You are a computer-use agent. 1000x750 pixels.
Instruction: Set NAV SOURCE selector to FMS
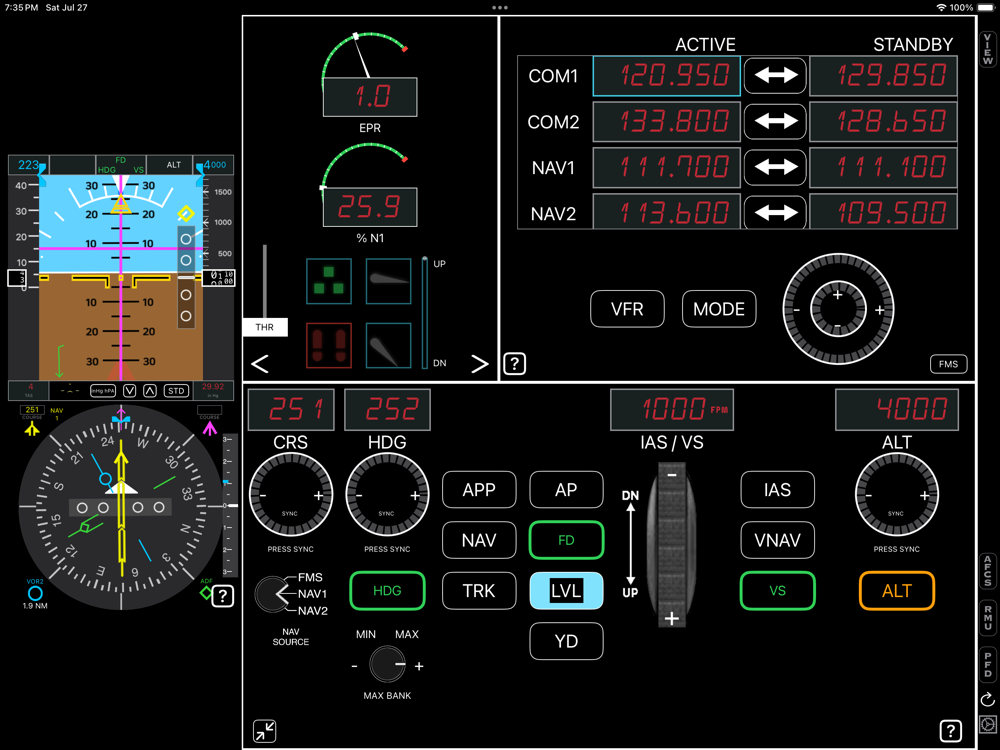310,577
